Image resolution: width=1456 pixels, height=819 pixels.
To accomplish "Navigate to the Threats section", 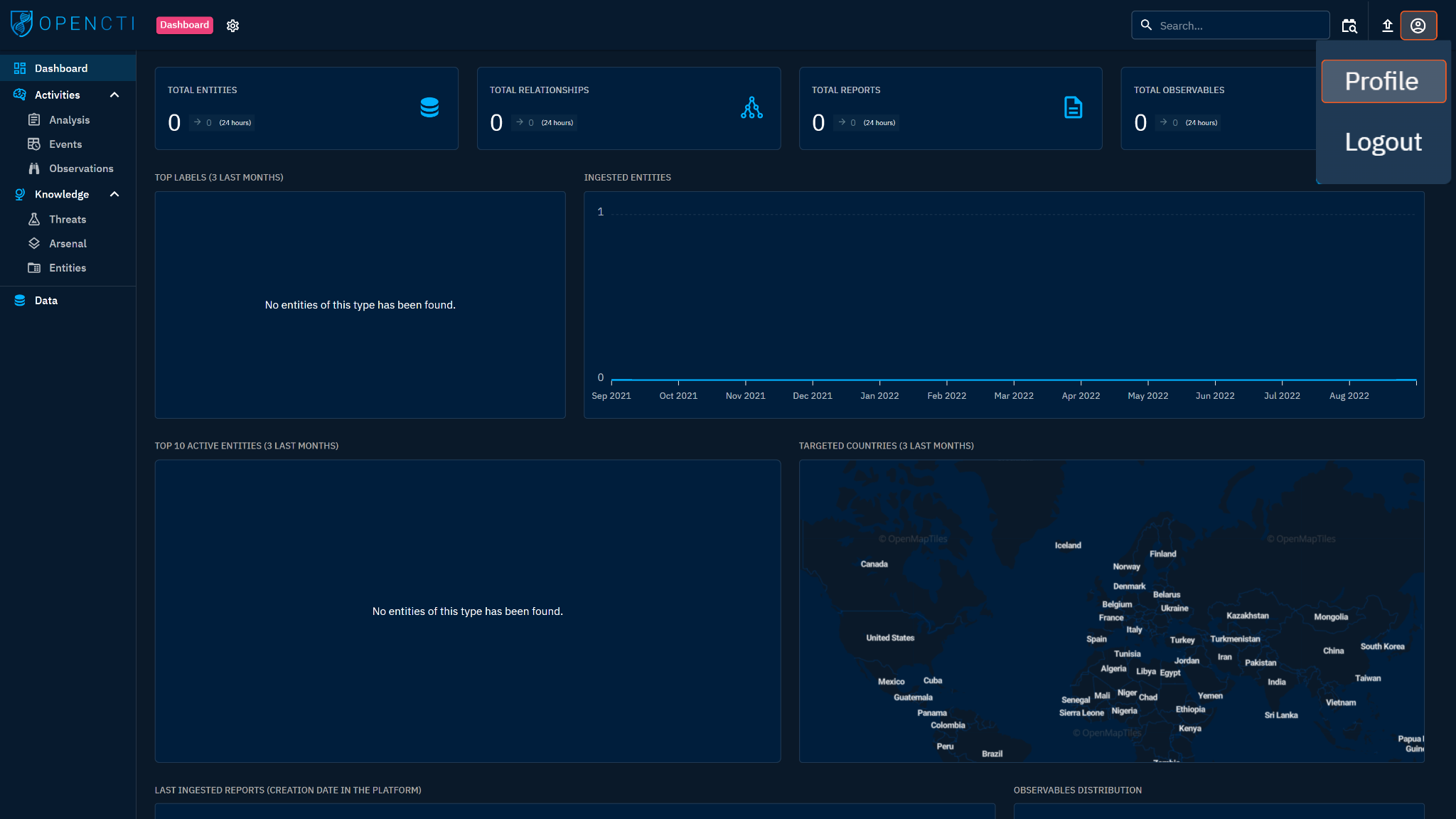I will click(68, 220).
